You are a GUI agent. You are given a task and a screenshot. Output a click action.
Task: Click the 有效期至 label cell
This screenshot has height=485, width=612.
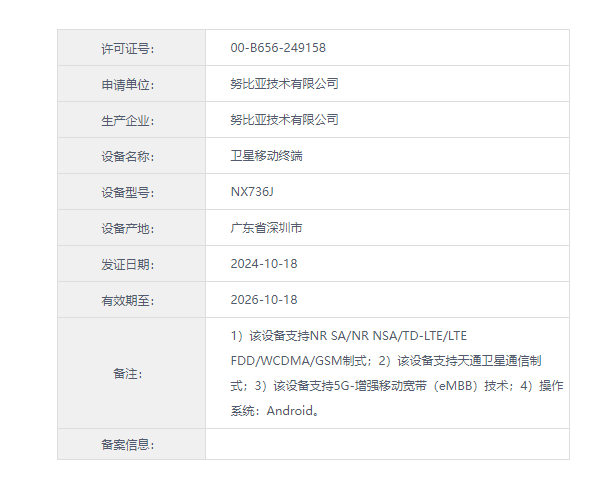(132, 299)
